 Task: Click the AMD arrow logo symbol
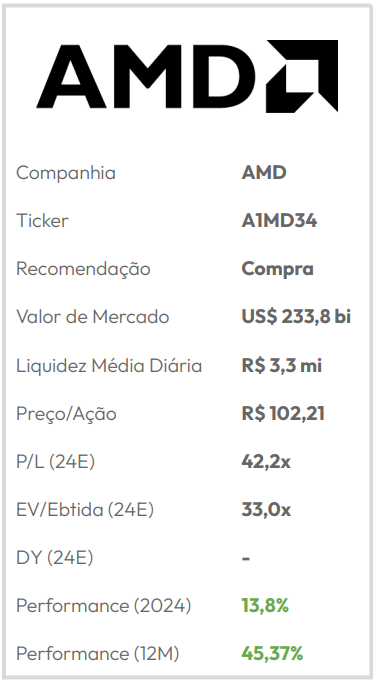coord(302,76)
